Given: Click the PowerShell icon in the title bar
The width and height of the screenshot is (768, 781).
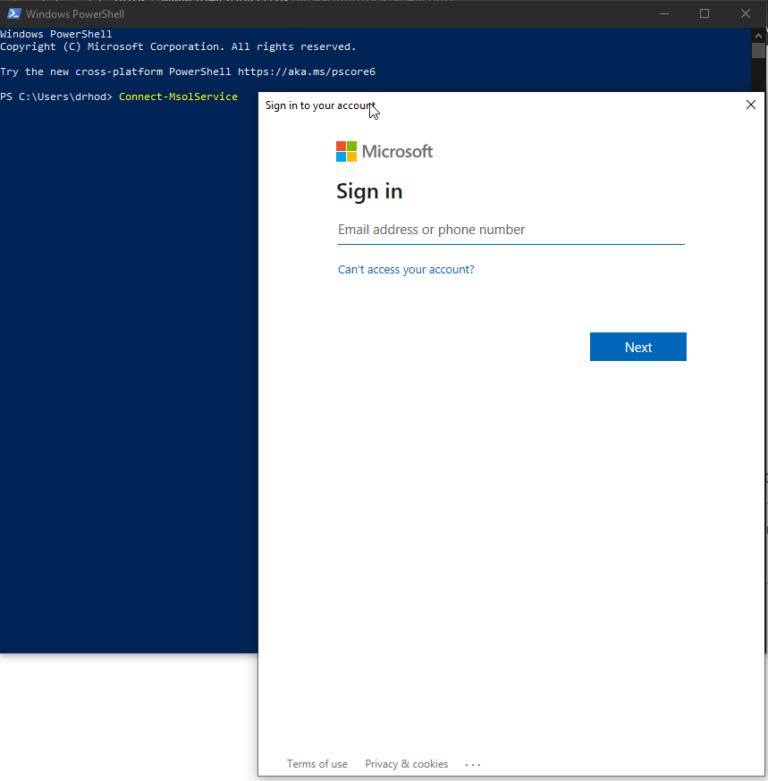Looking at the screenshot, I should [14, 14].
